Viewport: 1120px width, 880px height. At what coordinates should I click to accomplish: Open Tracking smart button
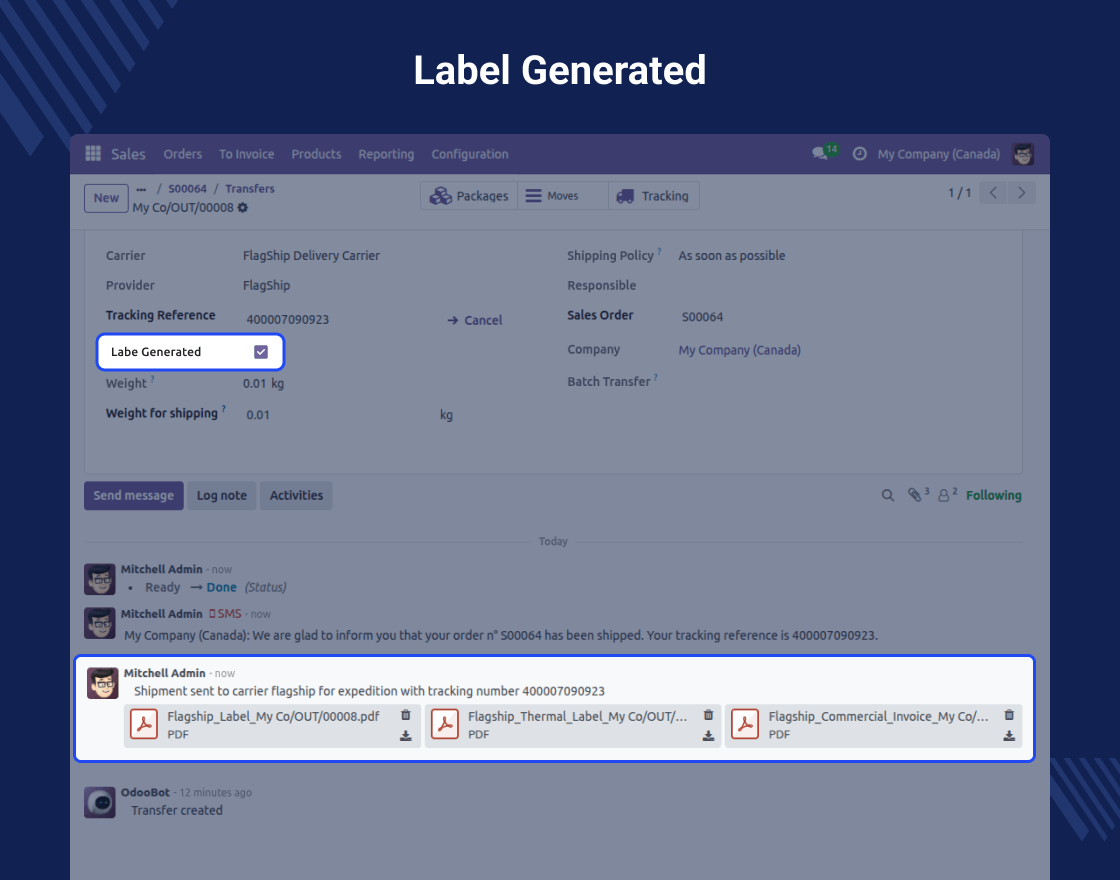(654, 196)
